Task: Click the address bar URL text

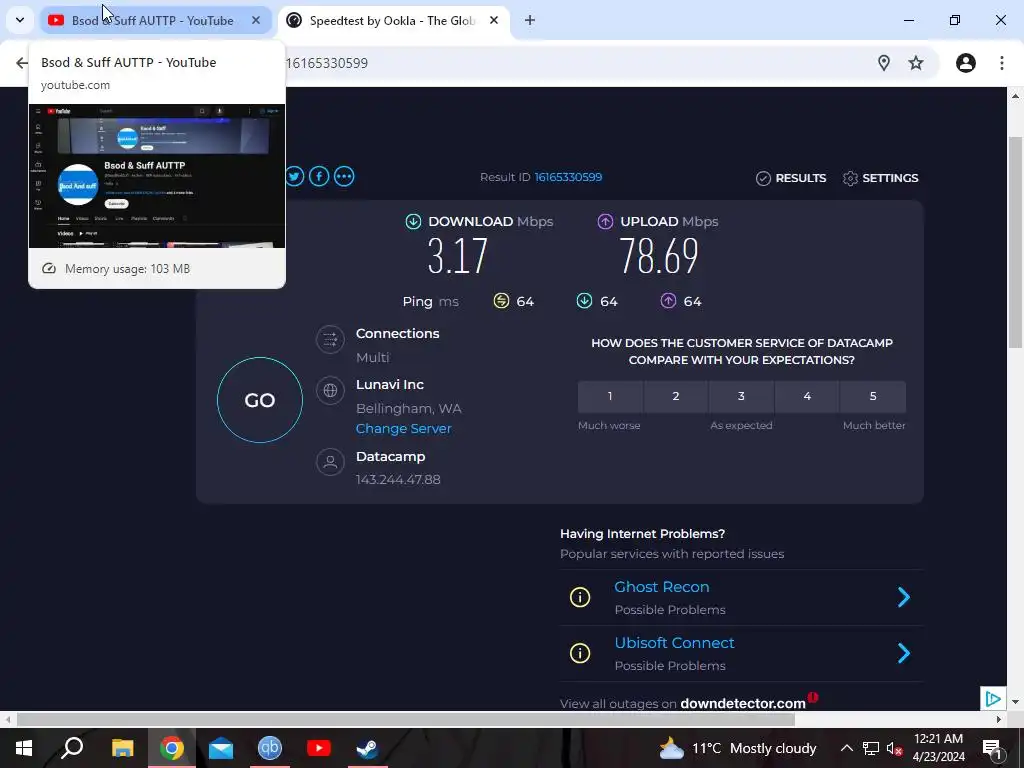Action: 327,63
